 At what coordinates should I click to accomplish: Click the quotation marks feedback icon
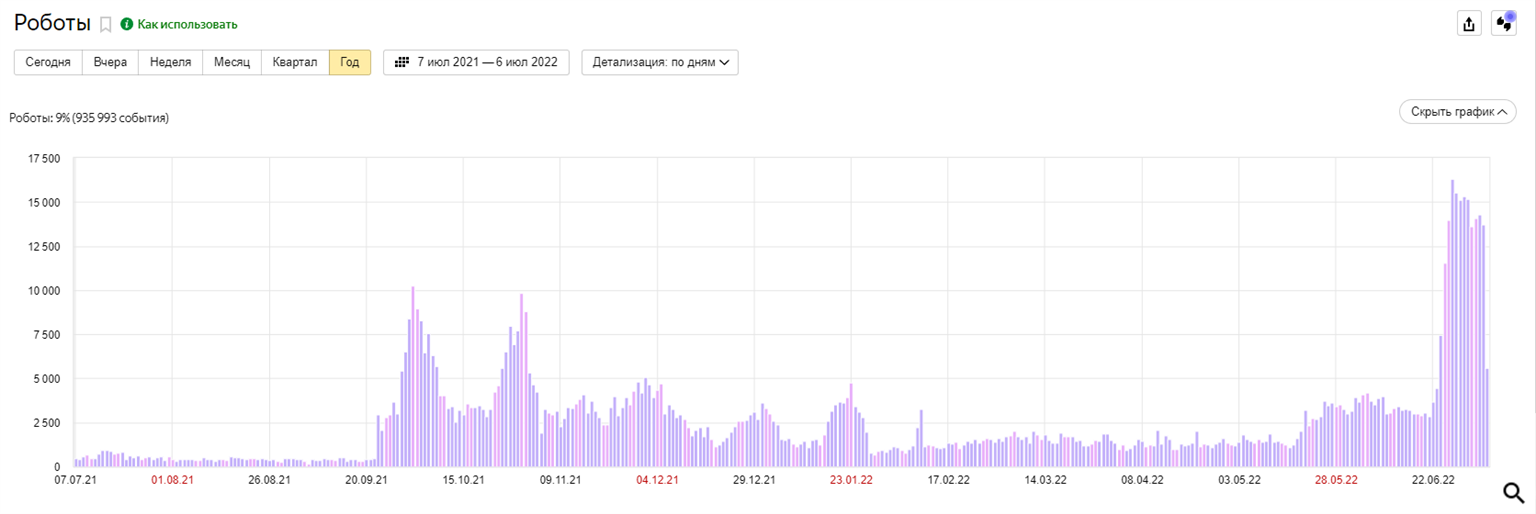point(1504,23)
